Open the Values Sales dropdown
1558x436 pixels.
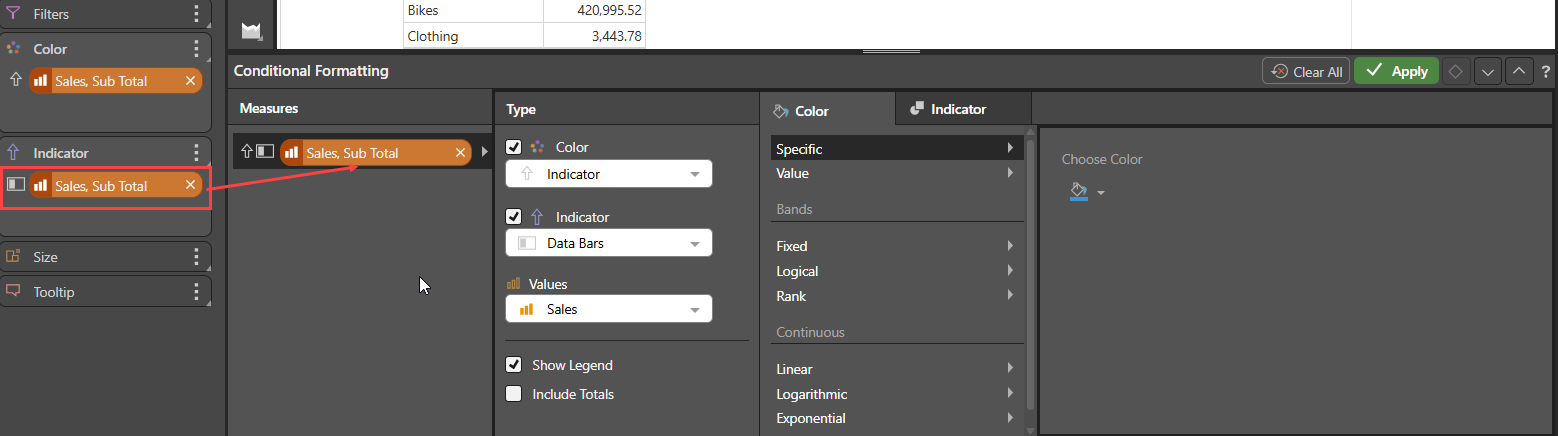click(609, 309)
